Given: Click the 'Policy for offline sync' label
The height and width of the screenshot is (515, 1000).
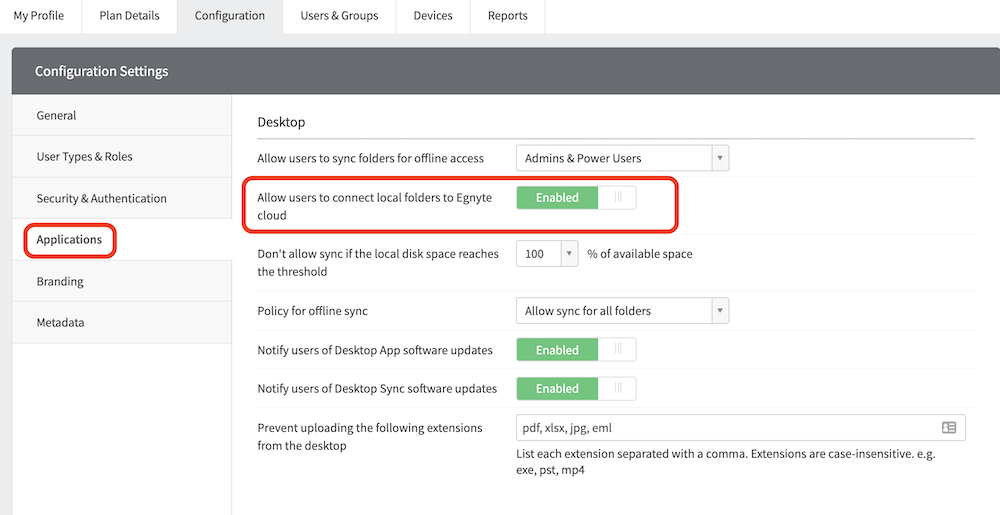Looking at the screenshot, I should [x=312, y=311].
